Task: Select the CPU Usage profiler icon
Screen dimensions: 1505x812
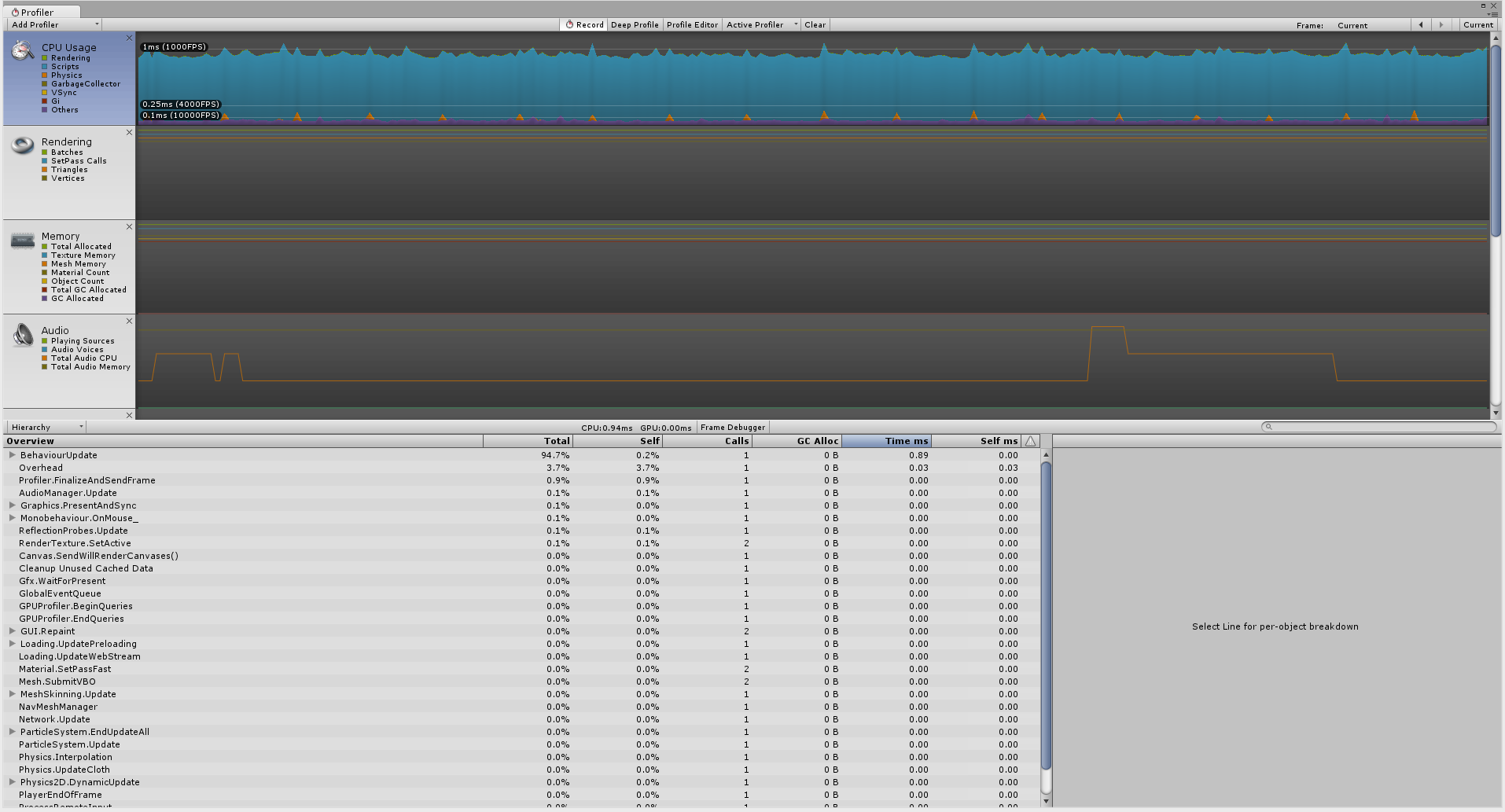Action: pyautogui.click(x=22, y=50)
